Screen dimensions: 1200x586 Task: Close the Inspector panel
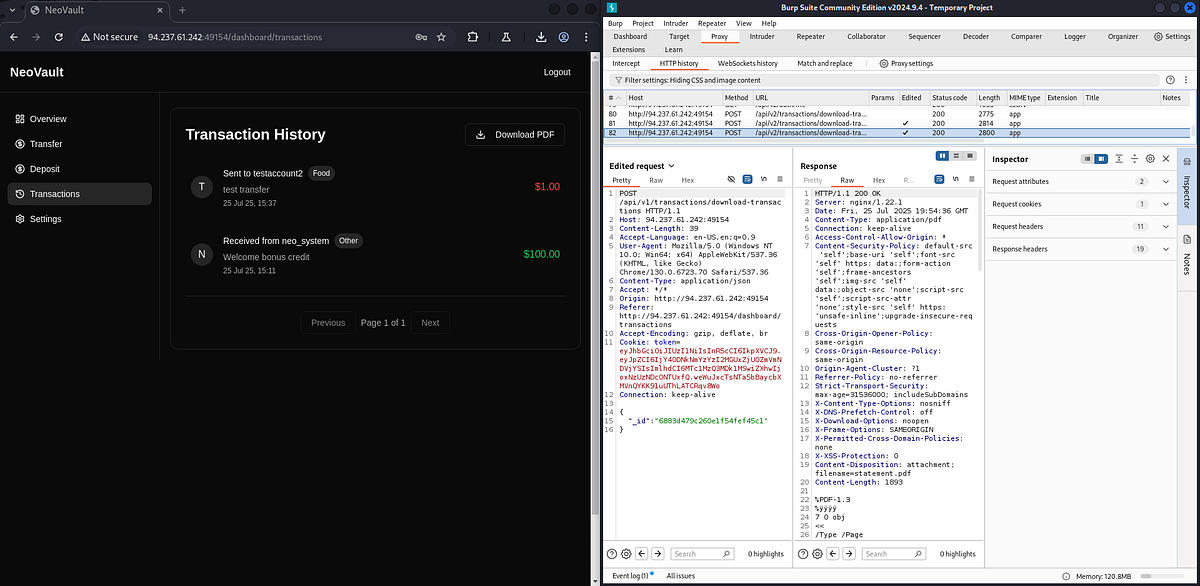(x=1166, y=159)
